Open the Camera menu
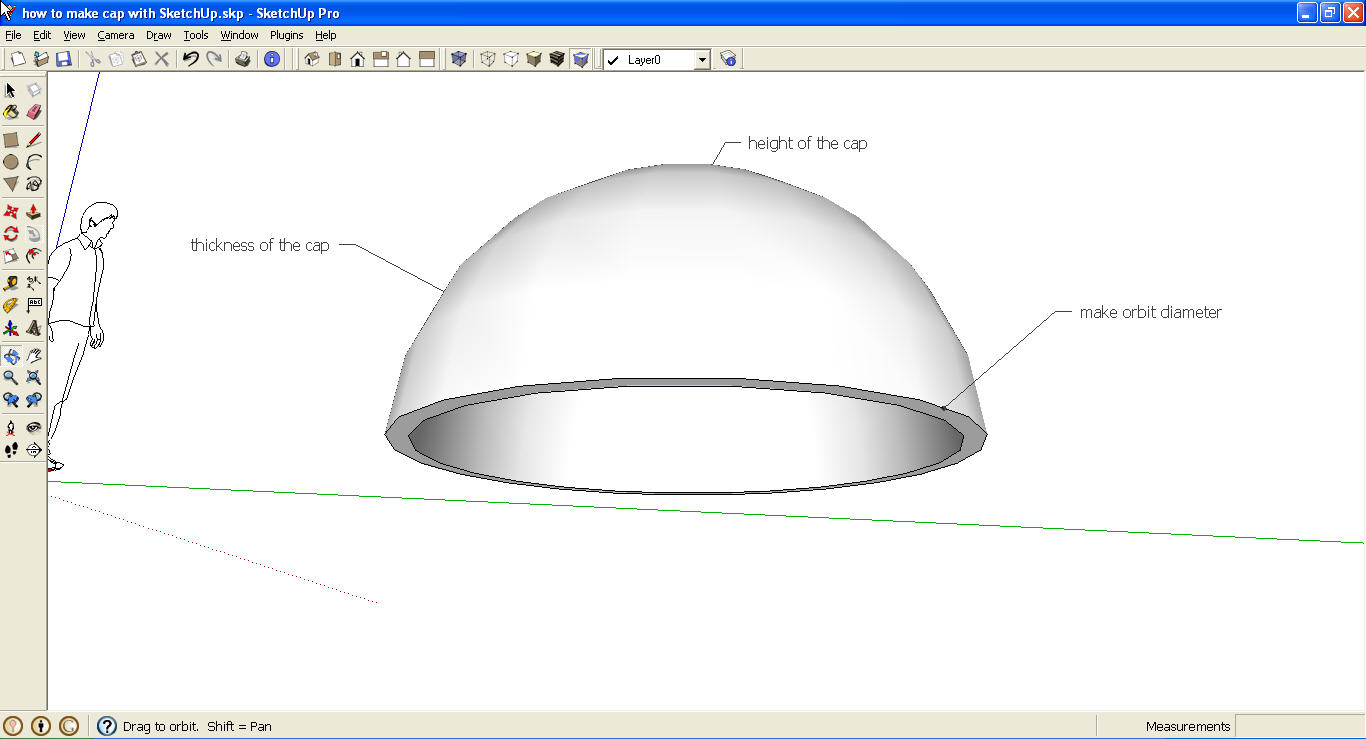Image resolution: width=1366 pixels, height=739 pixels. click(x=116, y=34)
